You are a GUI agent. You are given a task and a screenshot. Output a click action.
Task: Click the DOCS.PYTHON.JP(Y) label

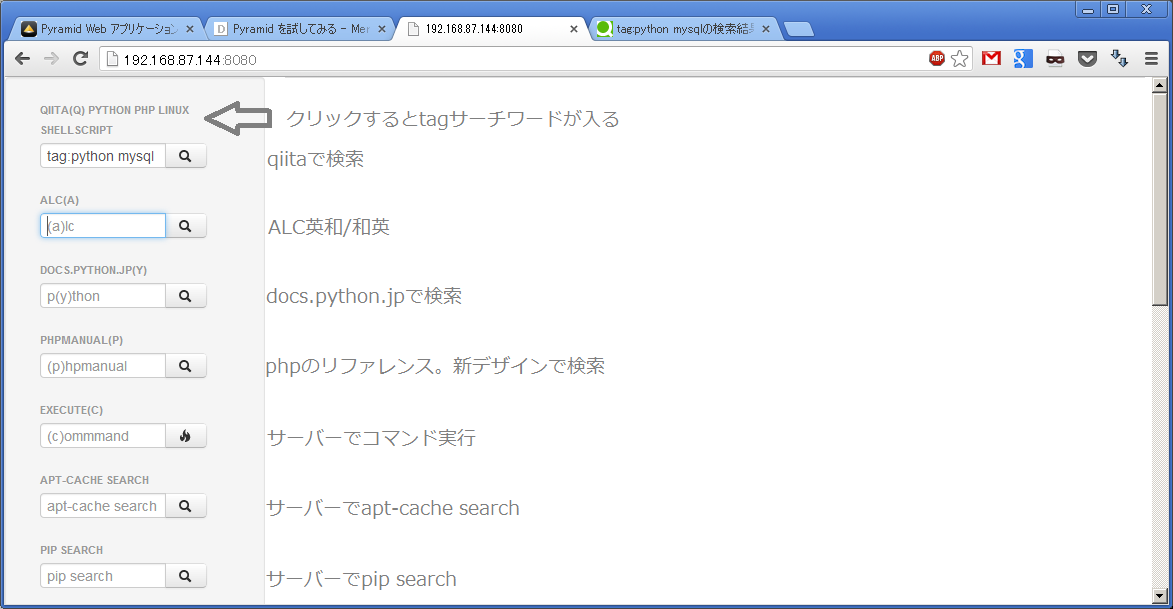[x=94, y=270]
